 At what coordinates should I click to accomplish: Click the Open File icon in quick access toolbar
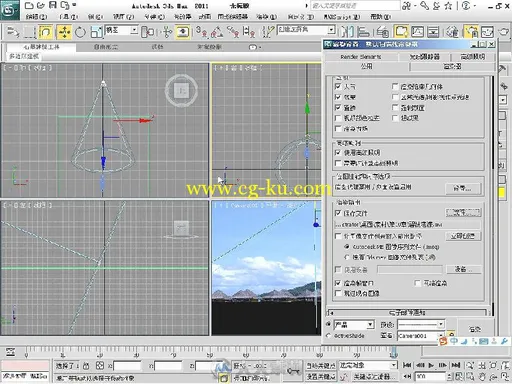(x=41, y=5)
